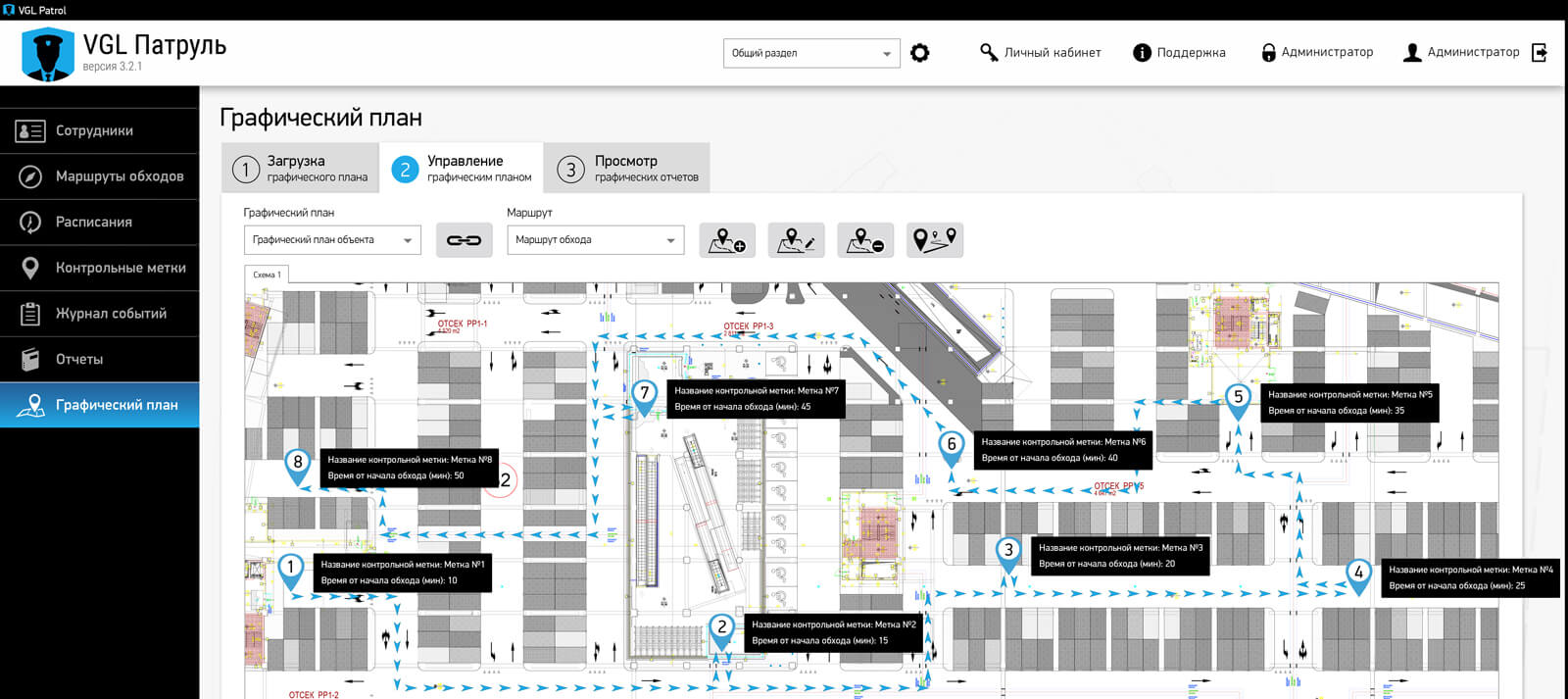Click add marker to map icon
Image resolution: width=1568 pixels, height=699 pixels.
click(727, 240)
